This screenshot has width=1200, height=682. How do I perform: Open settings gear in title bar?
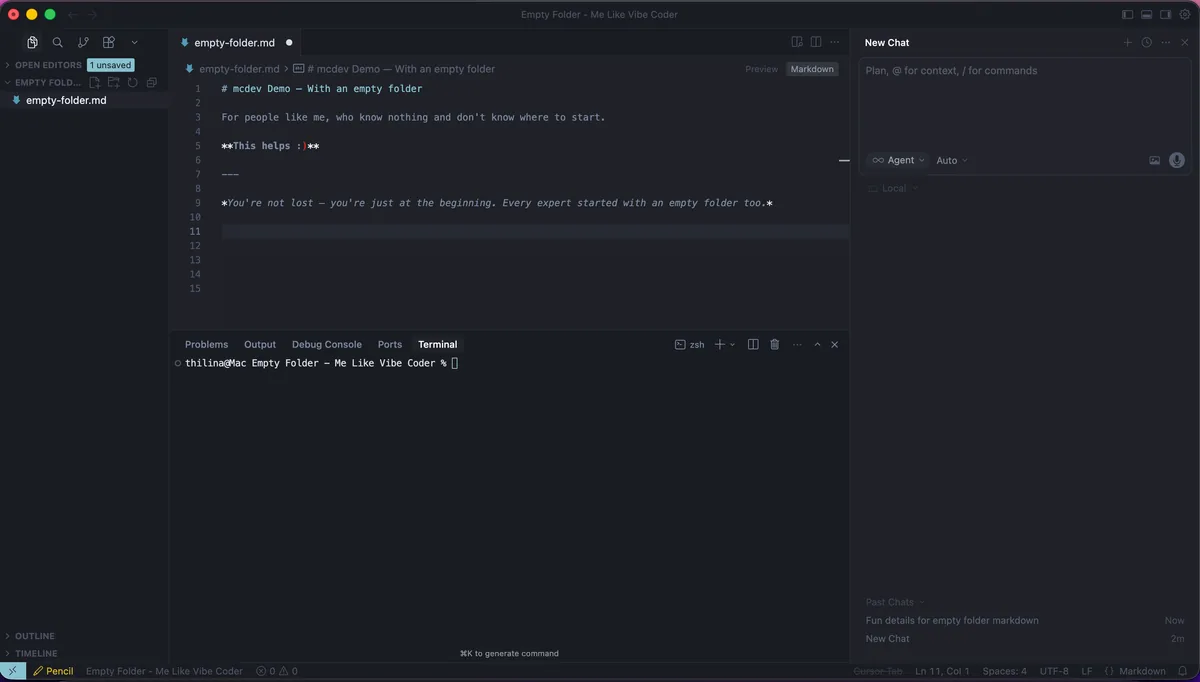1185,14
